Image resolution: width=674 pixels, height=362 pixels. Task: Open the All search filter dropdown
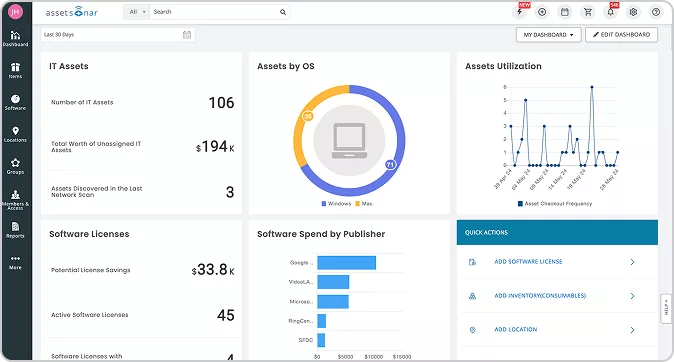point(138,12)
